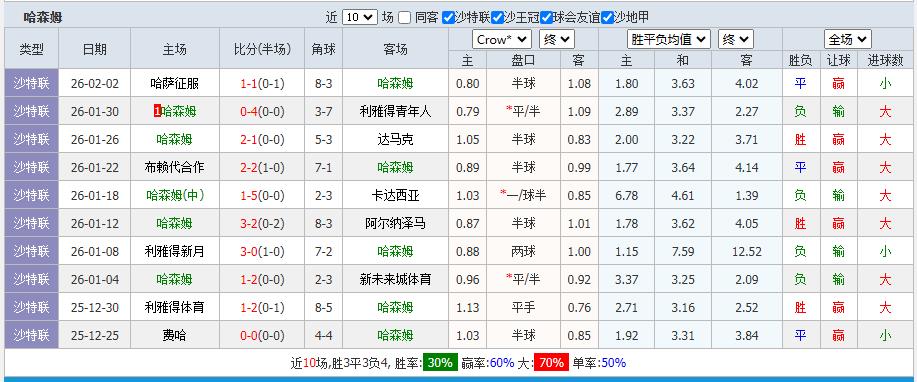This screenshot has width=917, height=382.
Task: Click the 进球数 column header
Action: coord(885,60)
